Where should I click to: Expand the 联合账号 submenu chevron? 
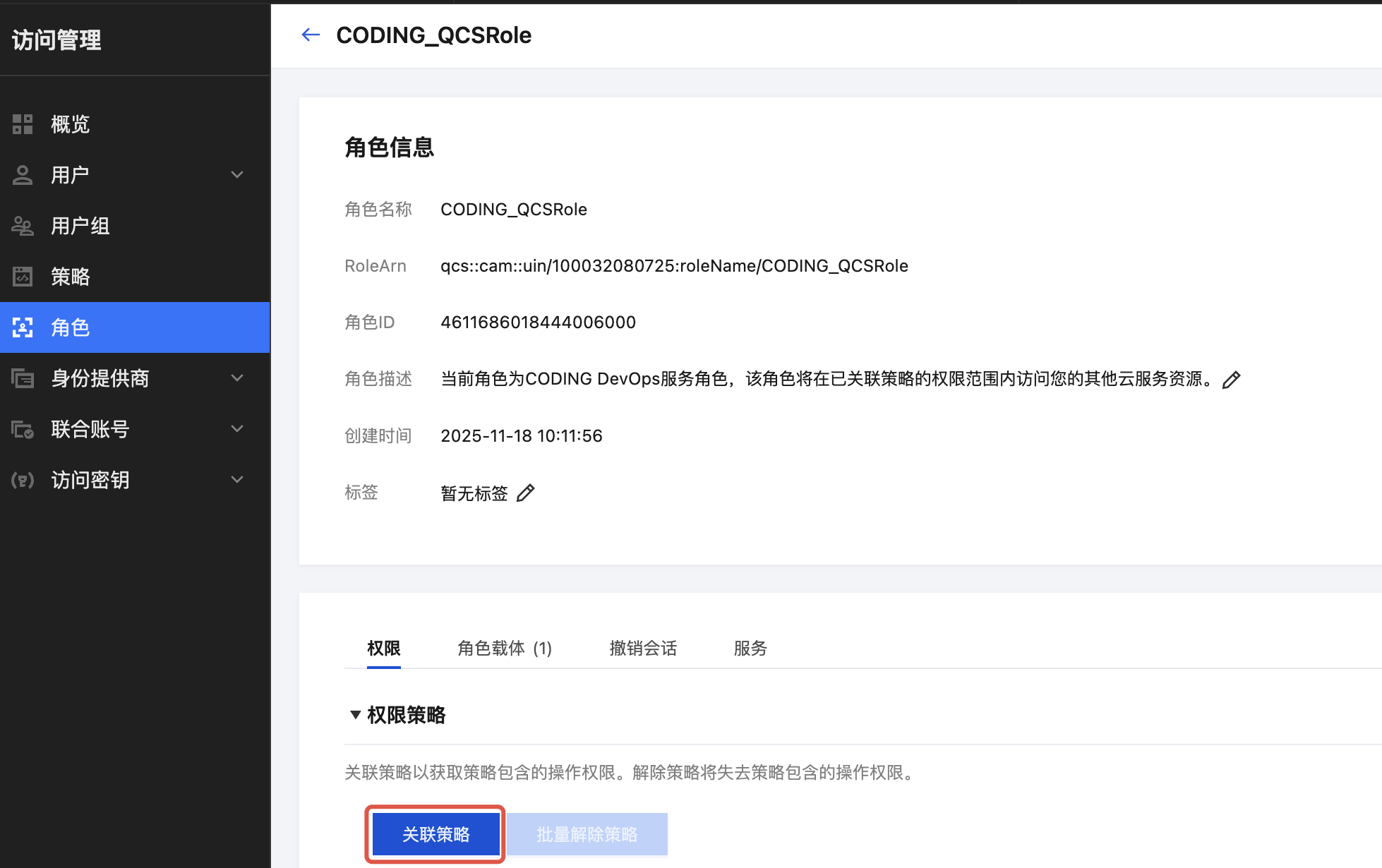coord(237,429)
